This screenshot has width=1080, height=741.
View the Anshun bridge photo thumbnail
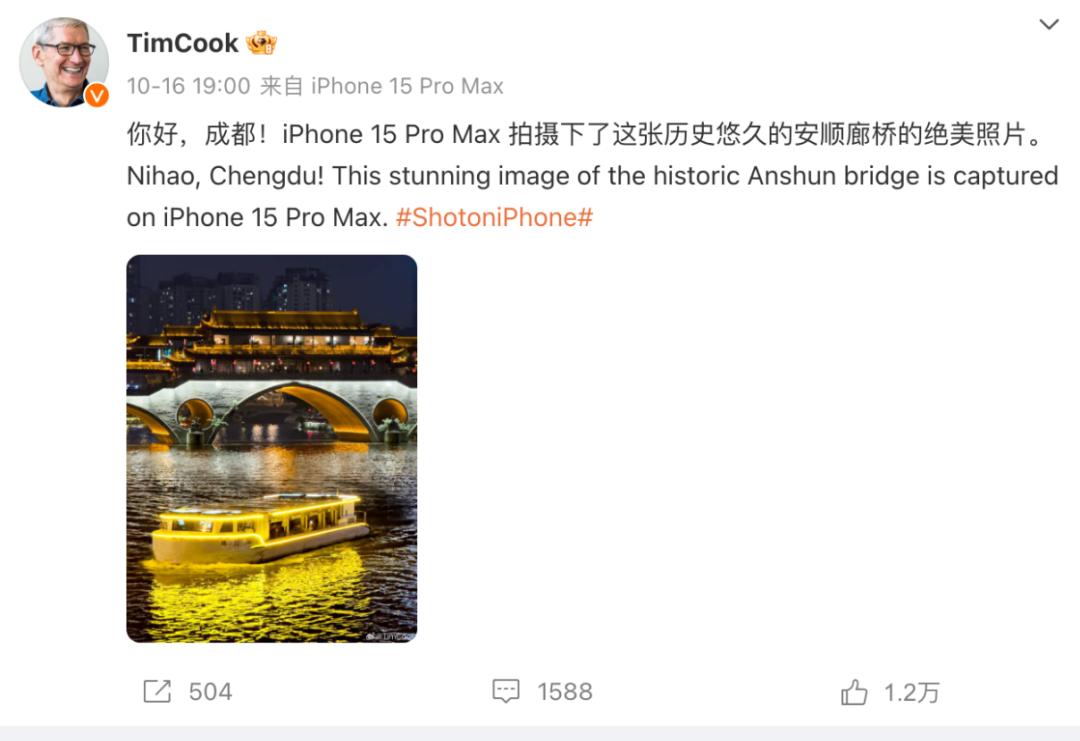coord(272,448)
